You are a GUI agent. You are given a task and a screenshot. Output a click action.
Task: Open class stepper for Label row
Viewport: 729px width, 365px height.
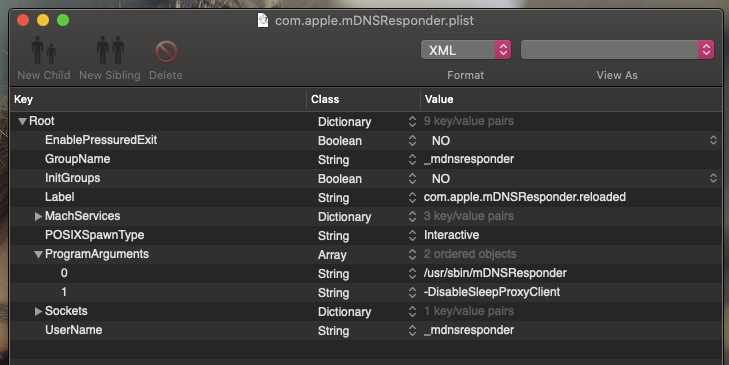pos(412,198)
